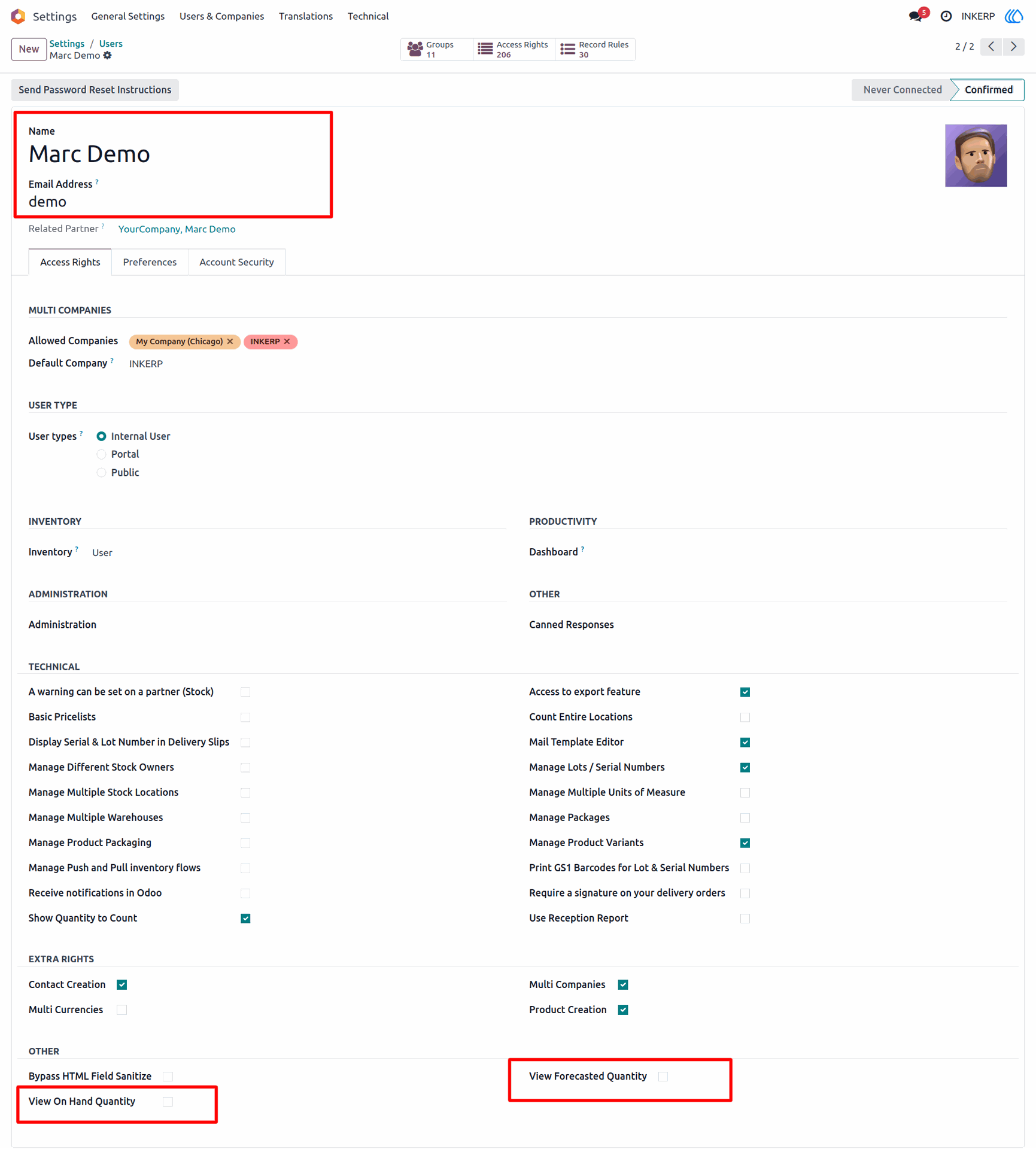Image resolution: width=1036 pixels, height=1149 pixels.
Task: Enable View On Hand Quantity
Action: [x=168, y=1101]
